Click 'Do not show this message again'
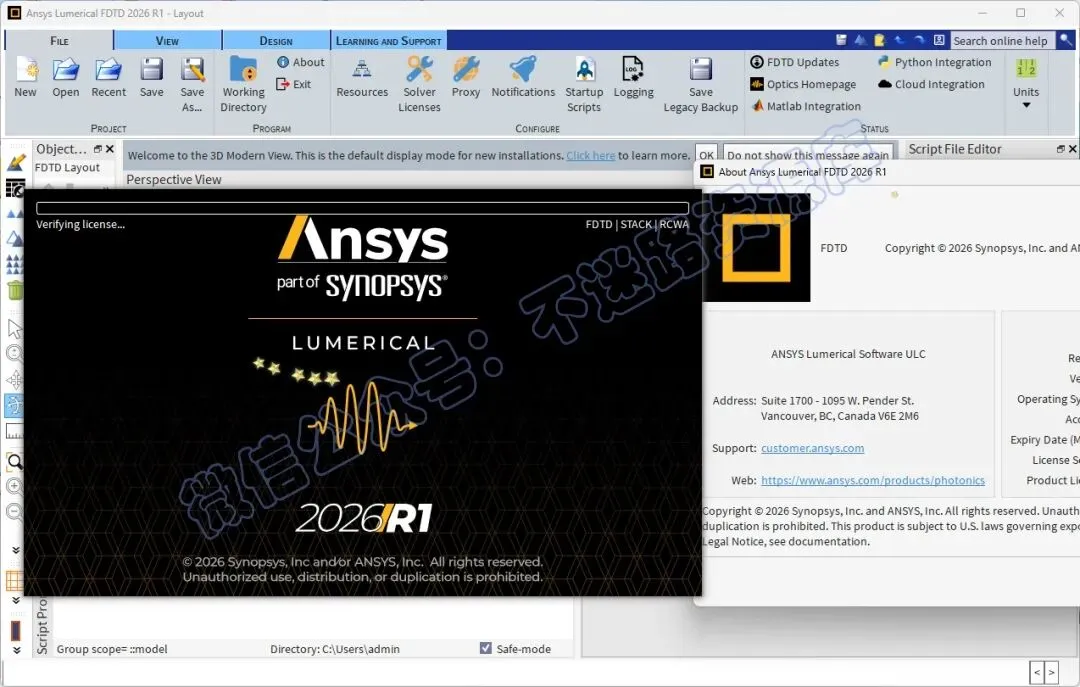1080x687 pixels. pos(808,155)
